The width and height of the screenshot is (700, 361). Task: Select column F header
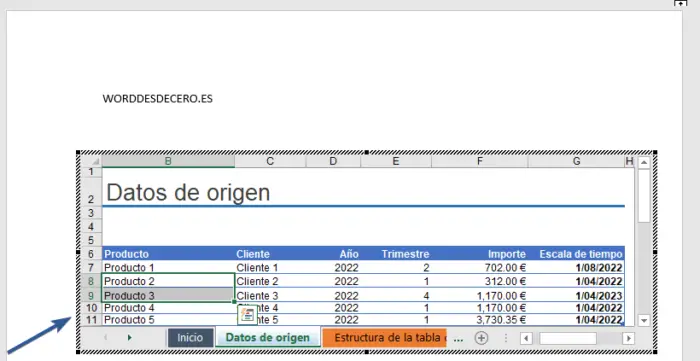click(479, 161)
